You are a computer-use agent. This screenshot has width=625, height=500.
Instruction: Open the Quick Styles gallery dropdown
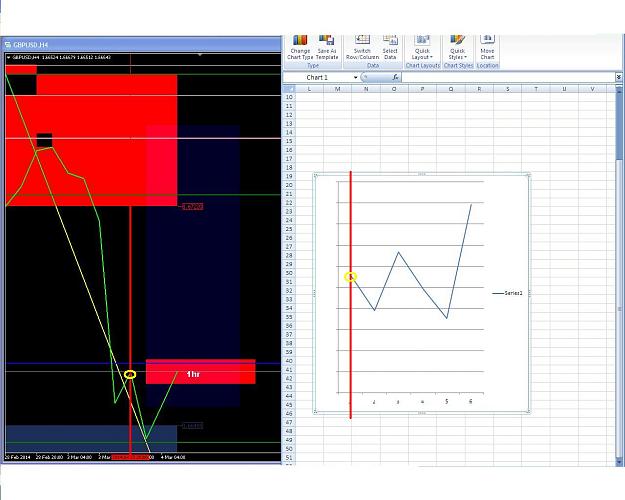pos(458,47)
